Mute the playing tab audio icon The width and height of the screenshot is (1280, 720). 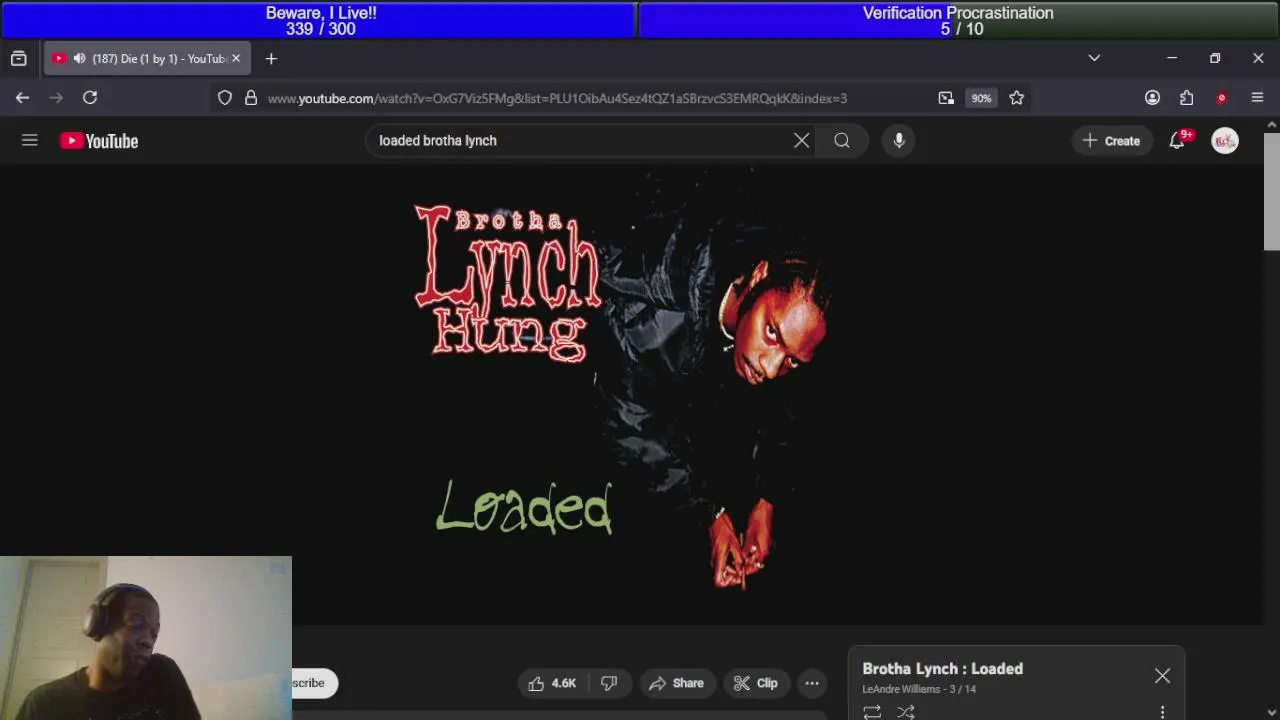(79, 59)
